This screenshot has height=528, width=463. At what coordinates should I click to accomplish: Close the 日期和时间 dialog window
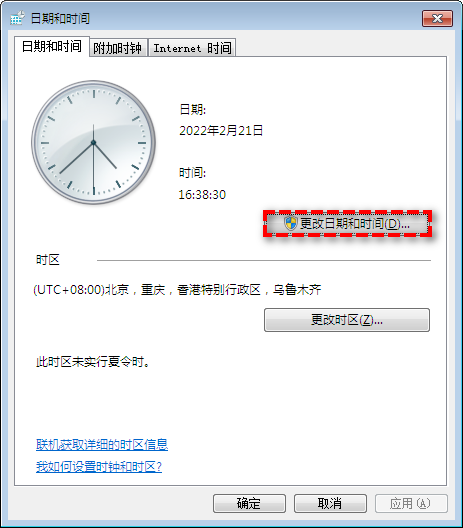(437, 19)
